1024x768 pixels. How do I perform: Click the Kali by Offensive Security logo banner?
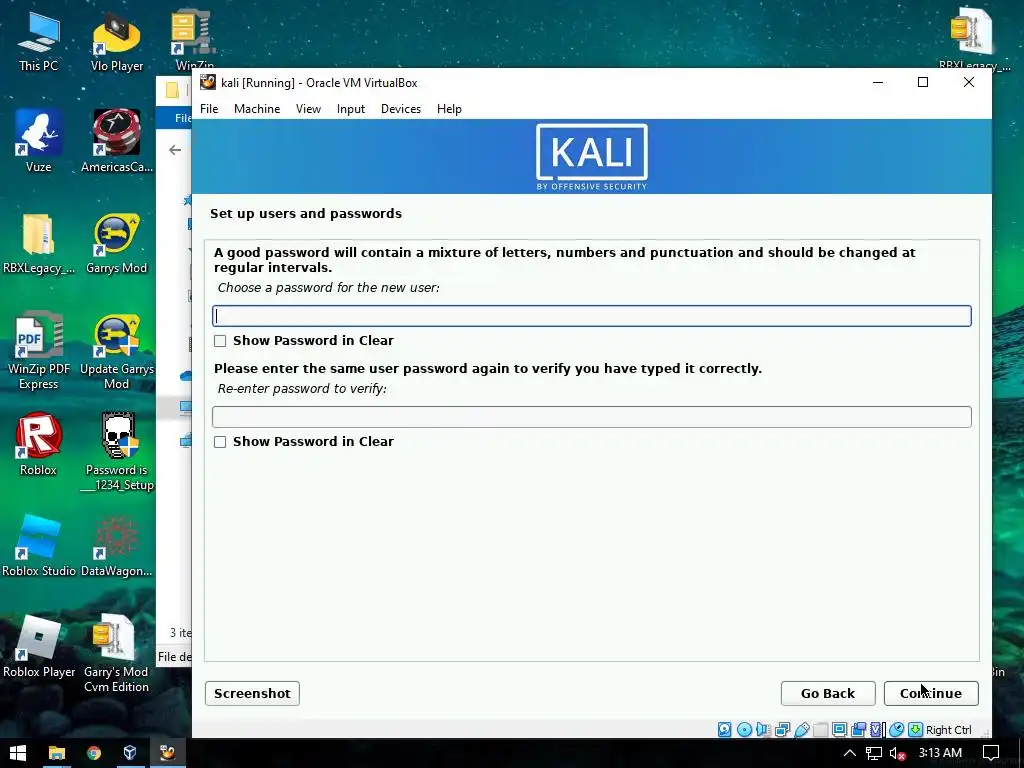(x=592, y=157)
